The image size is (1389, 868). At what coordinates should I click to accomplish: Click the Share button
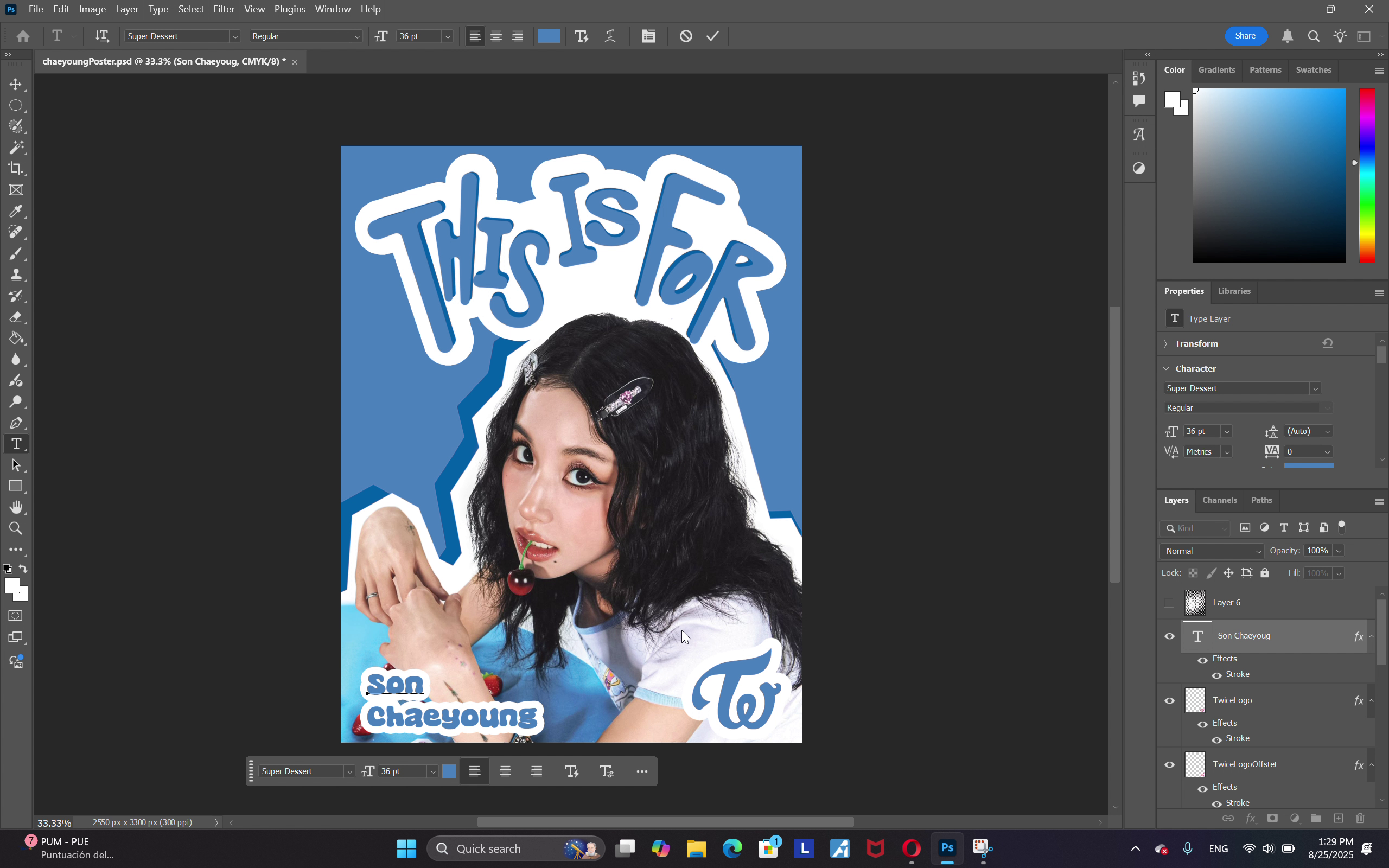click(1246, 36)
